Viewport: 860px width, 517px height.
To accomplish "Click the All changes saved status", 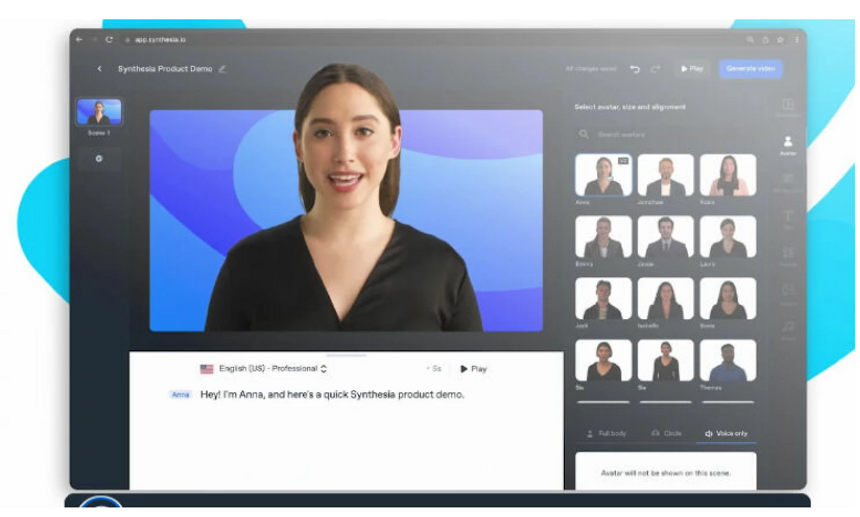I will 591,69.
